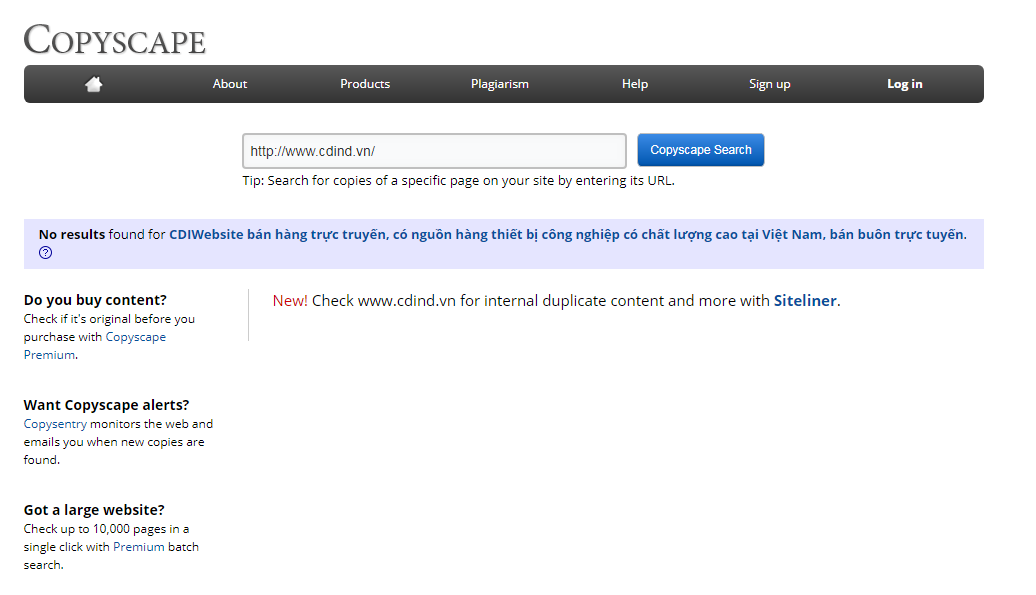The image size is (1036, 595).
Task: Open the About menu
Action: coord(229,84)
